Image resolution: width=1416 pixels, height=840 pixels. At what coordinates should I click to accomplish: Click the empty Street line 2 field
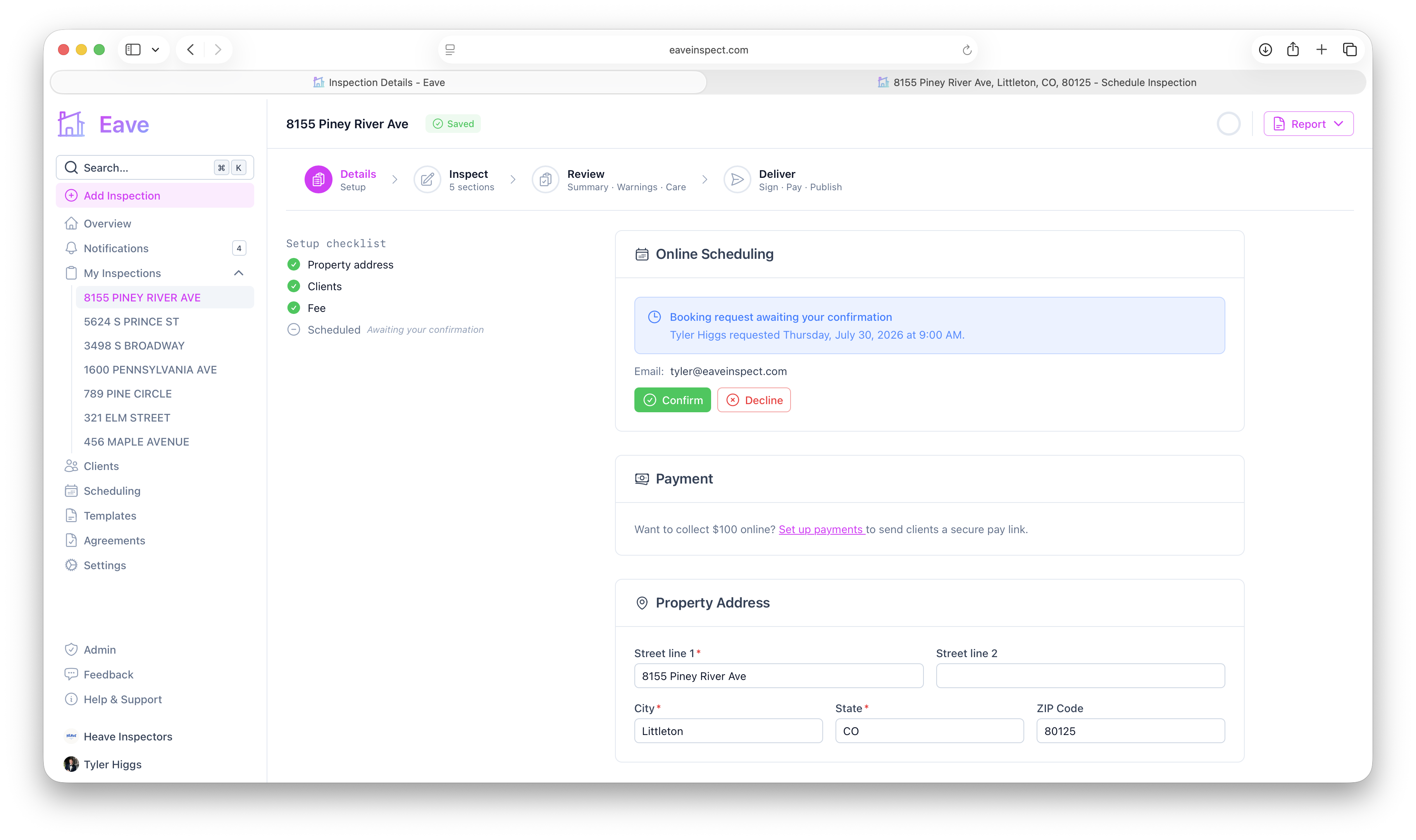coord(1080,676)
